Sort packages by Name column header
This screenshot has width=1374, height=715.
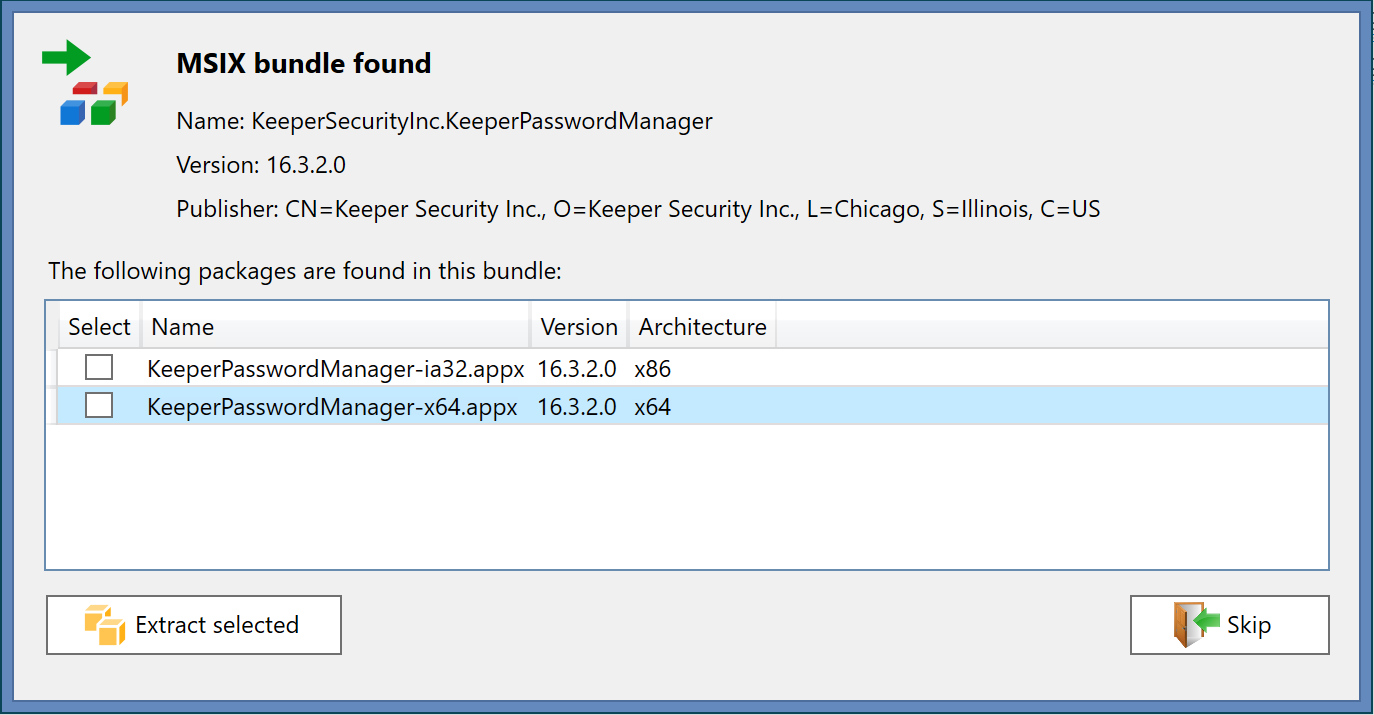pos(183,327)
